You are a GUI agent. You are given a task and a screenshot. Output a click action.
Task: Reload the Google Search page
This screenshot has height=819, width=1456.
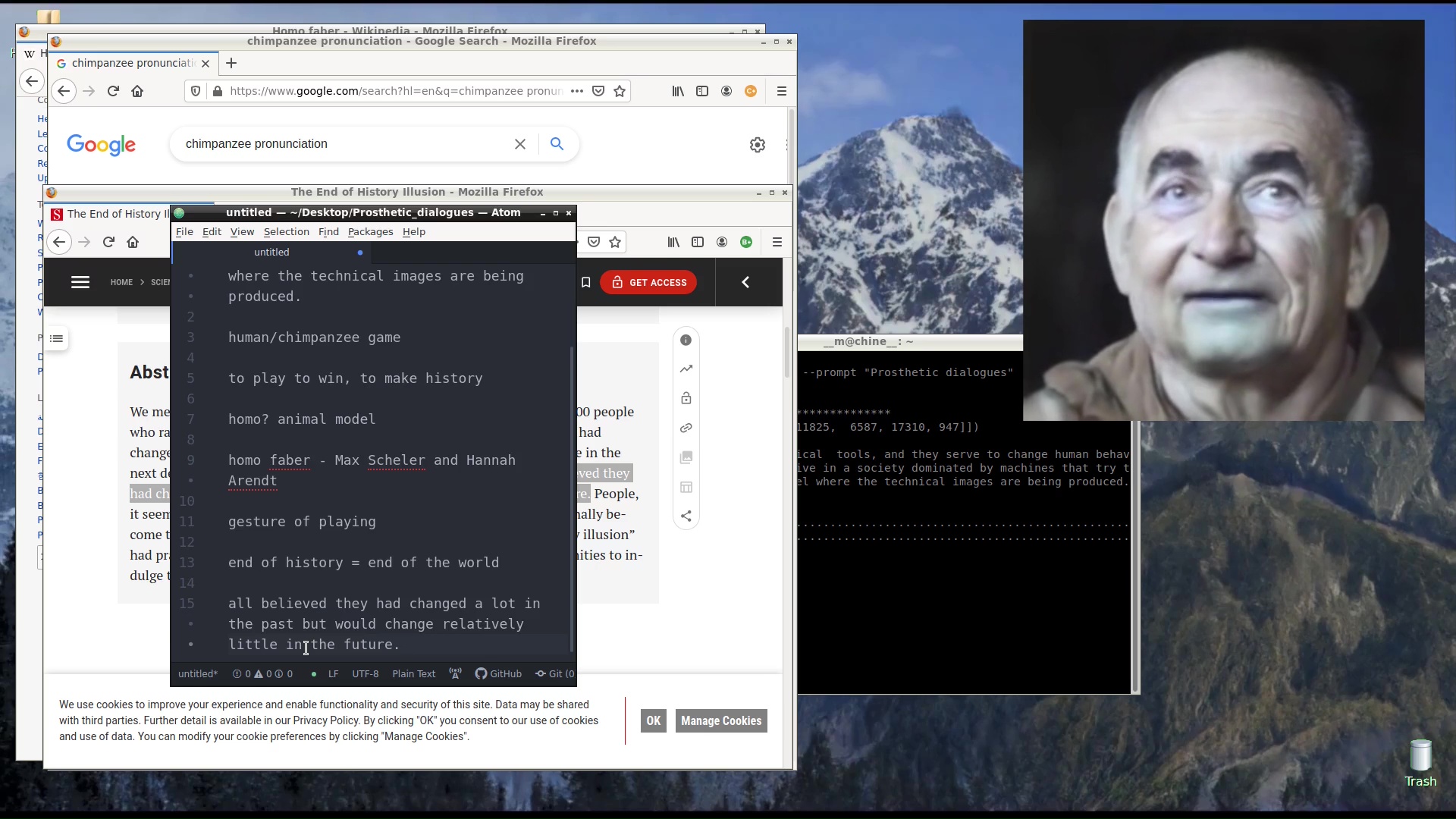[x=113, y=91]
